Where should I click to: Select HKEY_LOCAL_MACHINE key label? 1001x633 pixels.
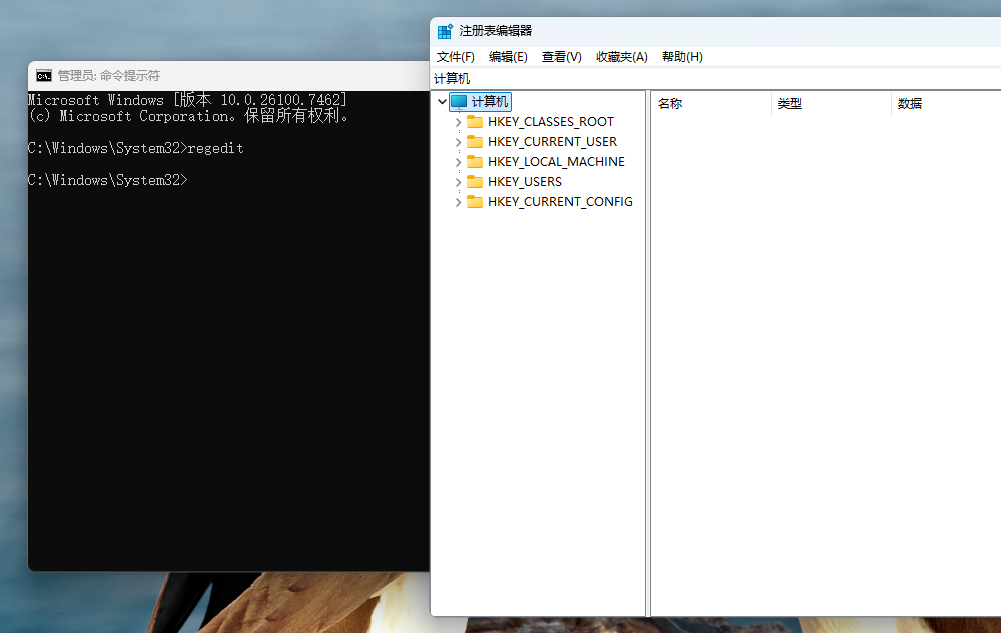557,162
